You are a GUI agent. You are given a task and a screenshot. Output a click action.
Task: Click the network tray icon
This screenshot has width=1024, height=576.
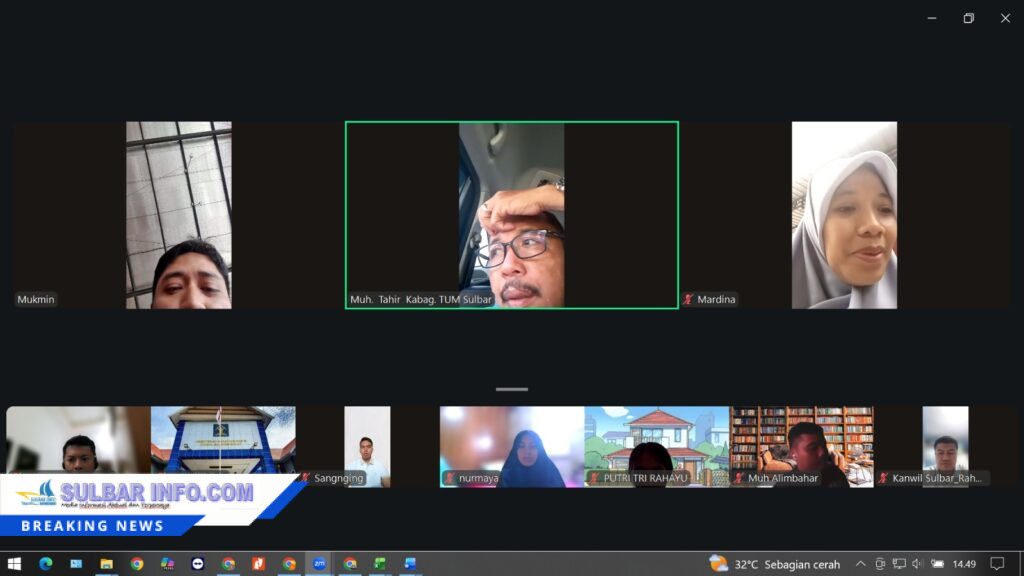[x=899, y=564]
